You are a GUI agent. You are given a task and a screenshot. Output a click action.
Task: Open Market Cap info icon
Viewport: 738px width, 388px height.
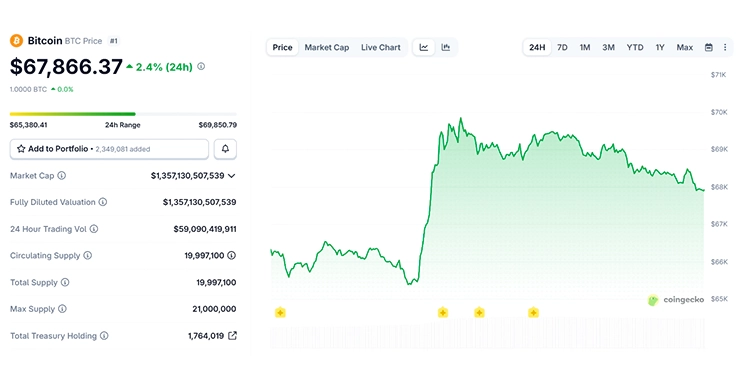(62, 176)
